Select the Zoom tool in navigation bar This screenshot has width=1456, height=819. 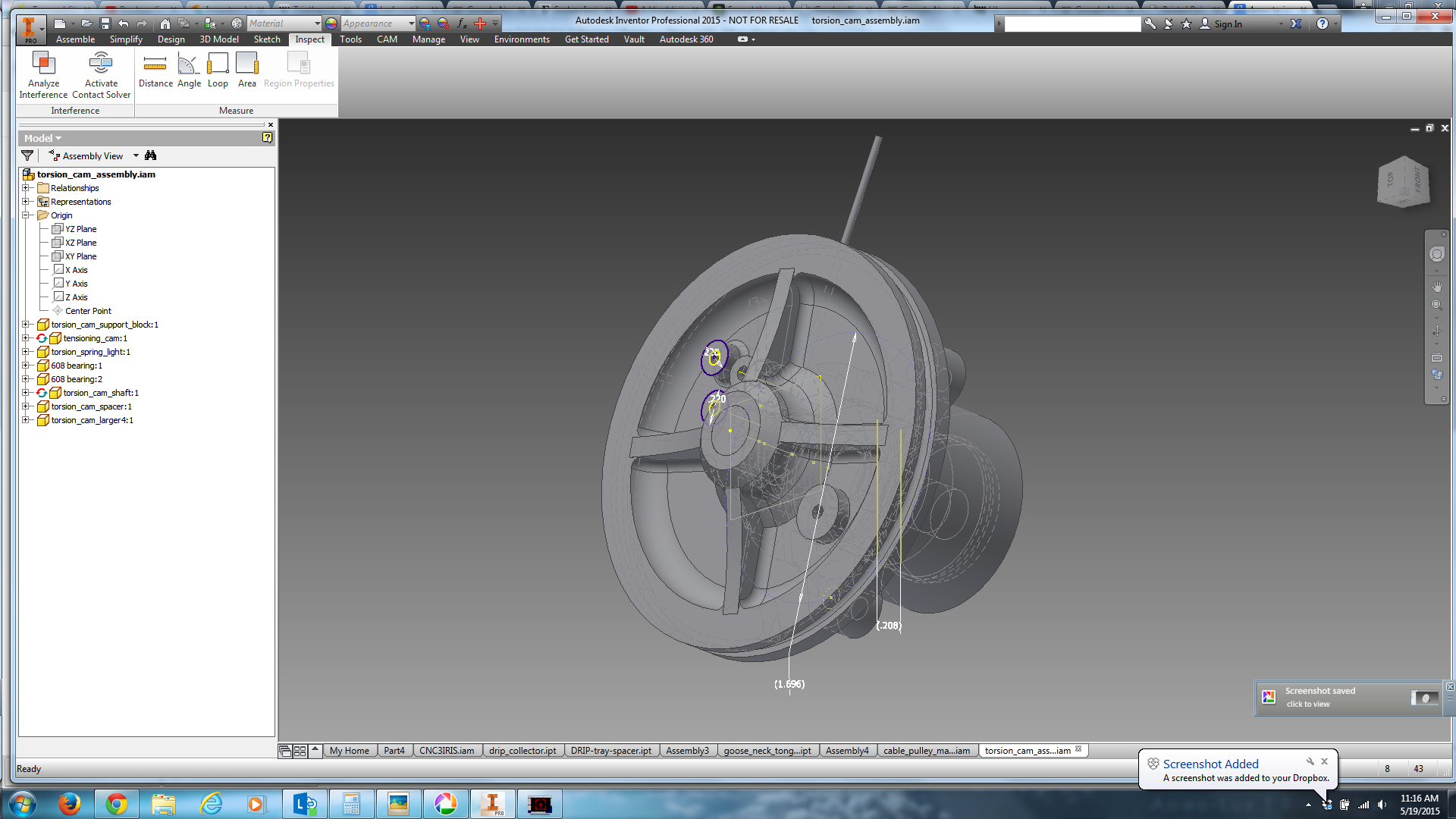tap(1436, 306)
